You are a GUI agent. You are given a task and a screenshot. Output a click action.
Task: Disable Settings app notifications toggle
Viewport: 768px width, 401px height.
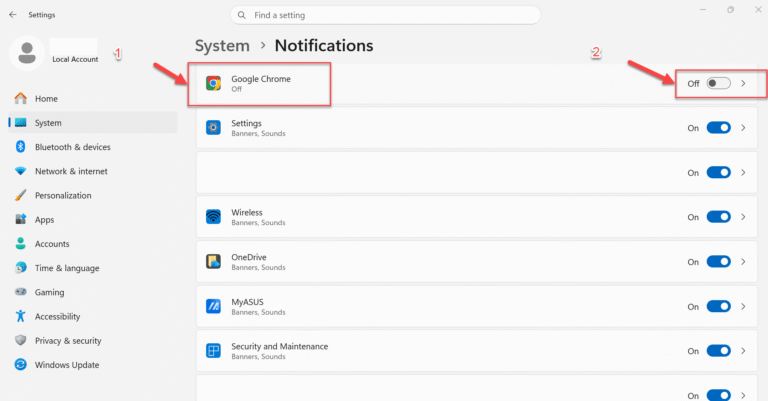click(719, 128)
